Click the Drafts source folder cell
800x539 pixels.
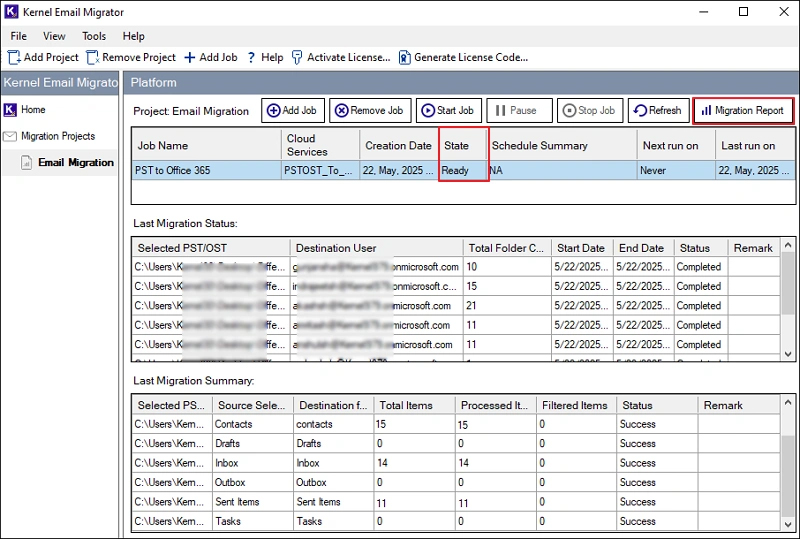click(253, 444)
